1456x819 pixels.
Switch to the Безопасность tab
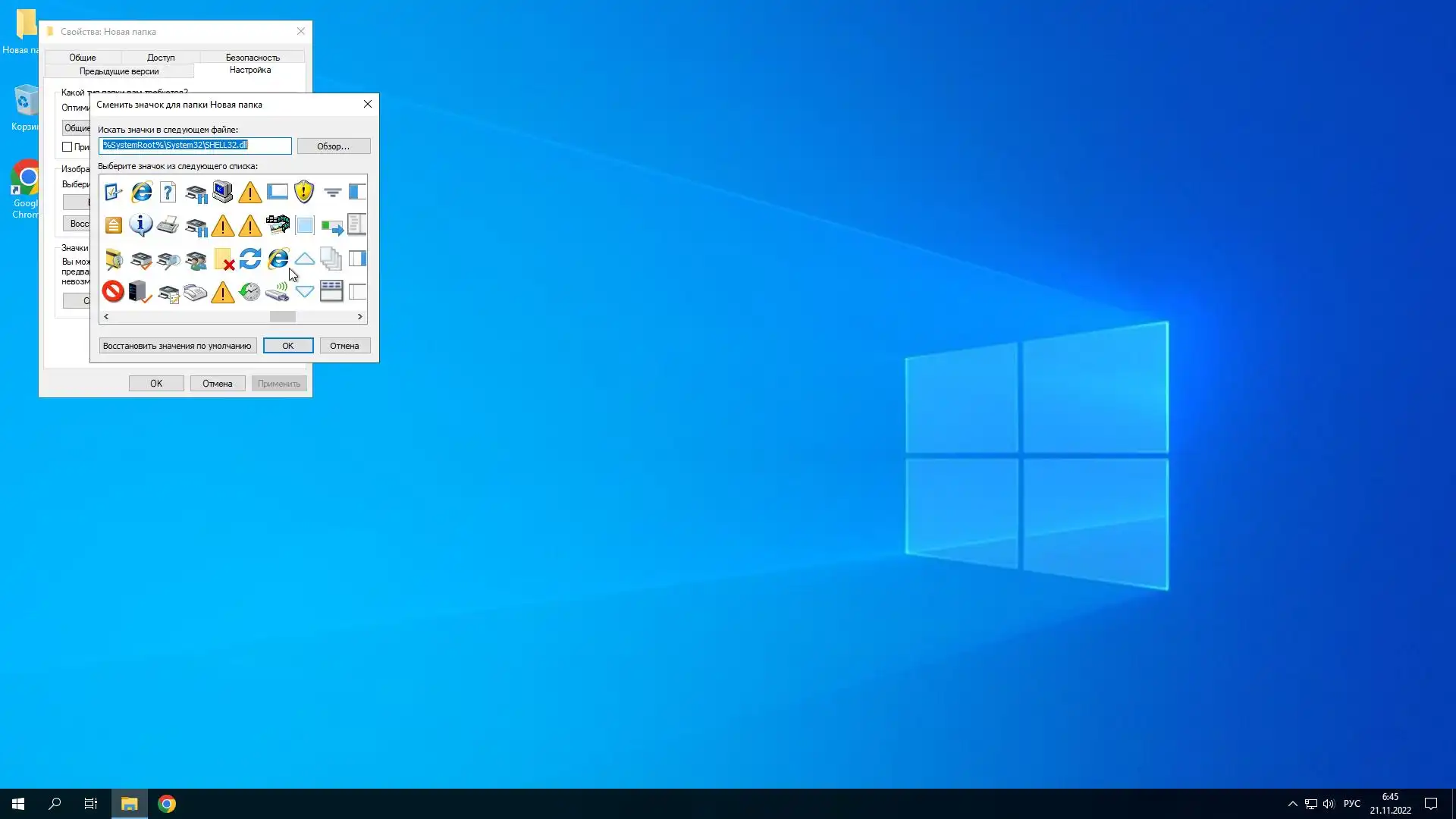(x=253, y=58)
